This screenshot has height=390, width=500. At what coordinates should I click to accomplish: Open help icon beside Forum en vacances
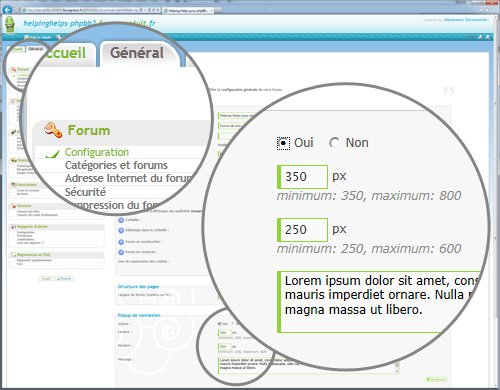(x=121, y=252)
